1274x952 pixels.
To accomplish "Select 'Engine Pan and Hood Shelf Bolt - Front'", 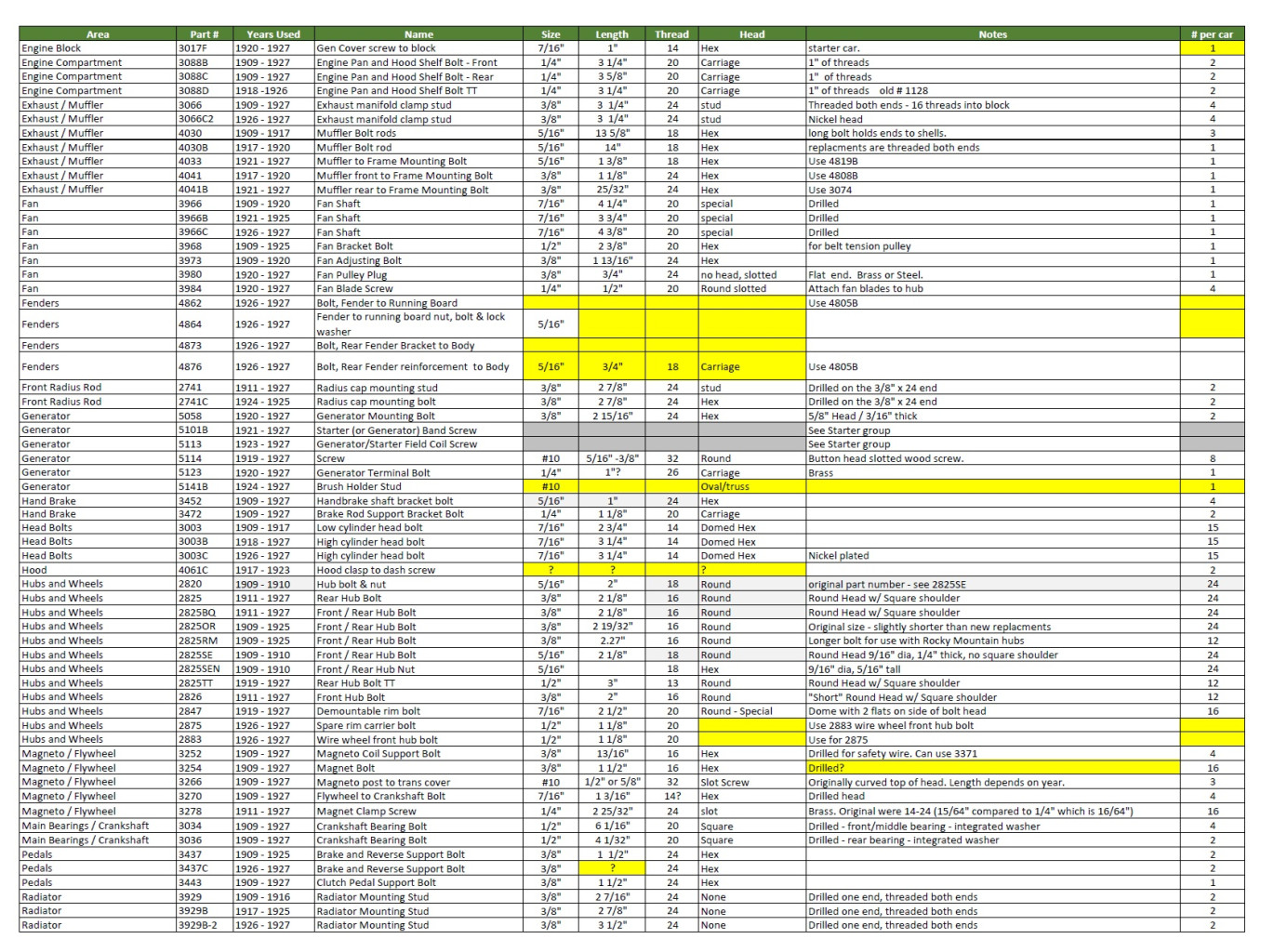I will tap(418, 62).
